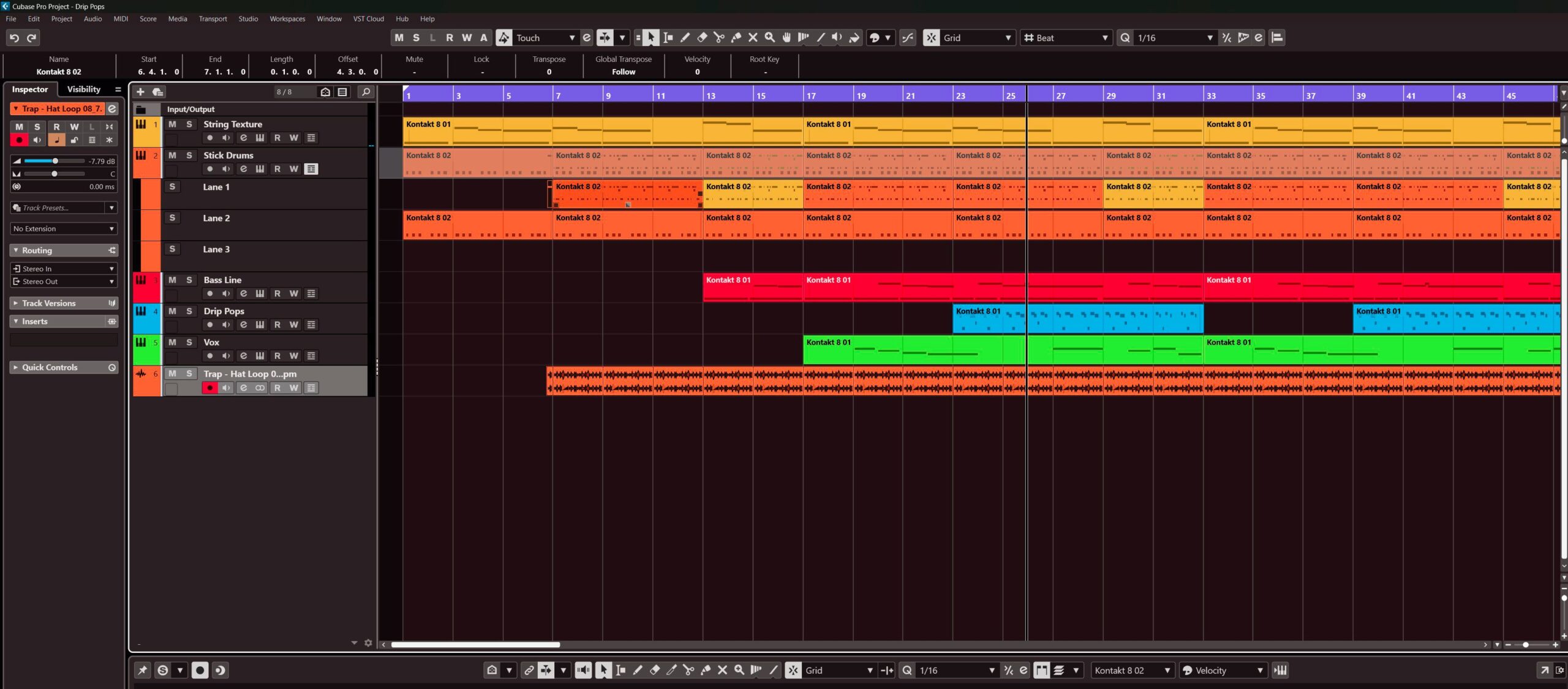Click the Quick Controls settings icon in Inspector

[112, 367]
